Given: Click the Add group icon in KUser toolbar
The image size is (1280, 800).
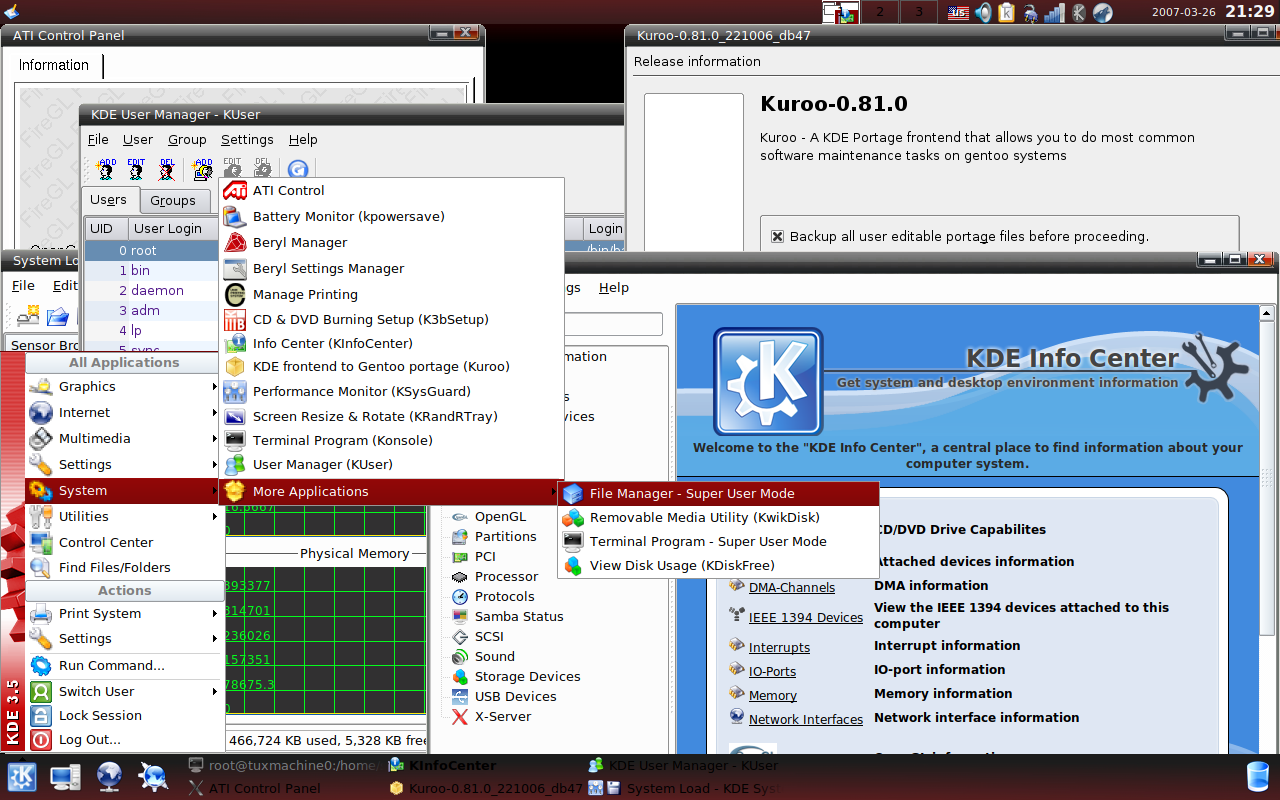Looking at the screenshot, I should coord(203,169).
